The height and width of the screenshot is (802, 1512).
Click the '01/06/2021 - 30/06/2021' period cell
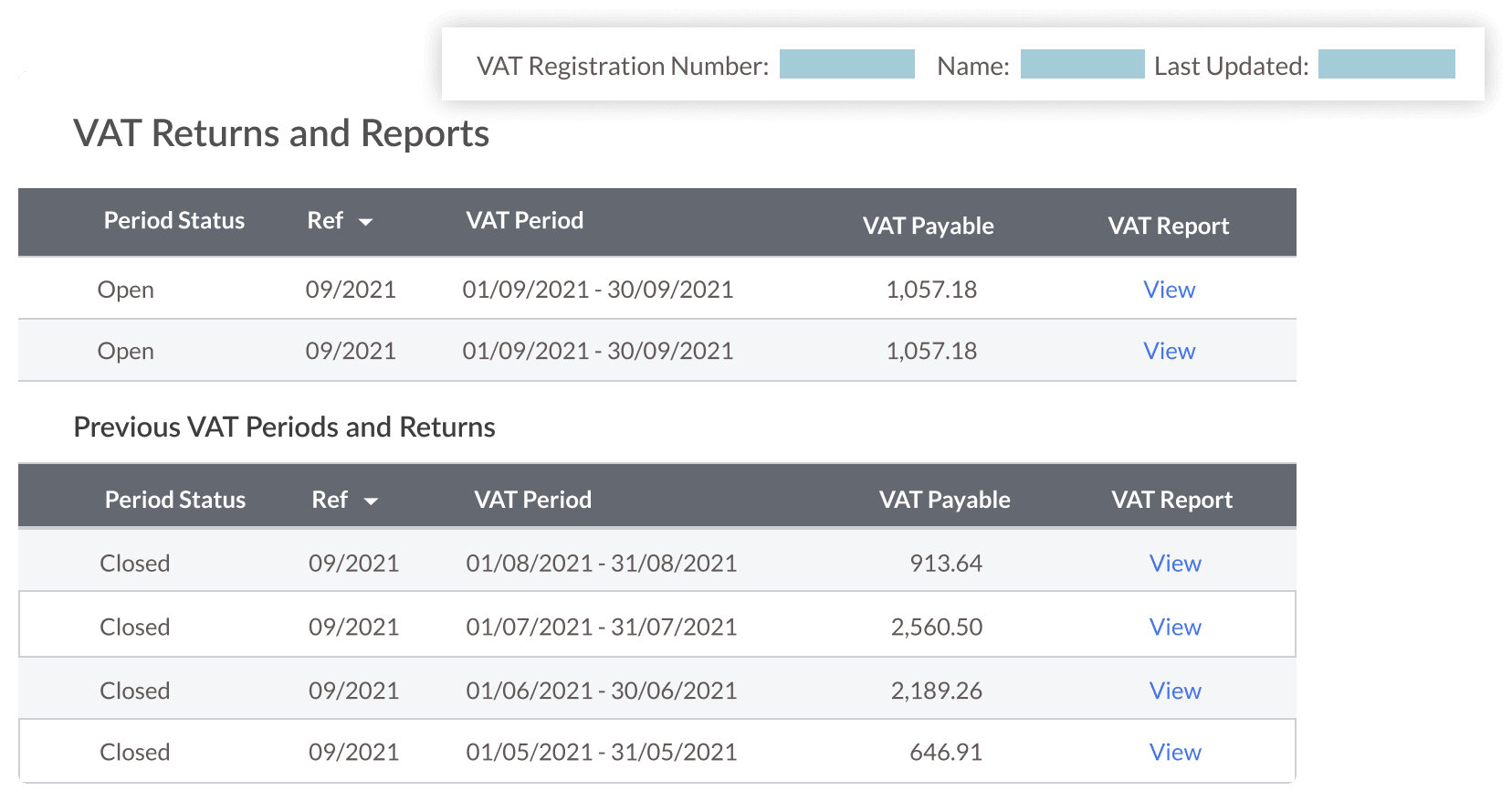click(x=602, y=691)
